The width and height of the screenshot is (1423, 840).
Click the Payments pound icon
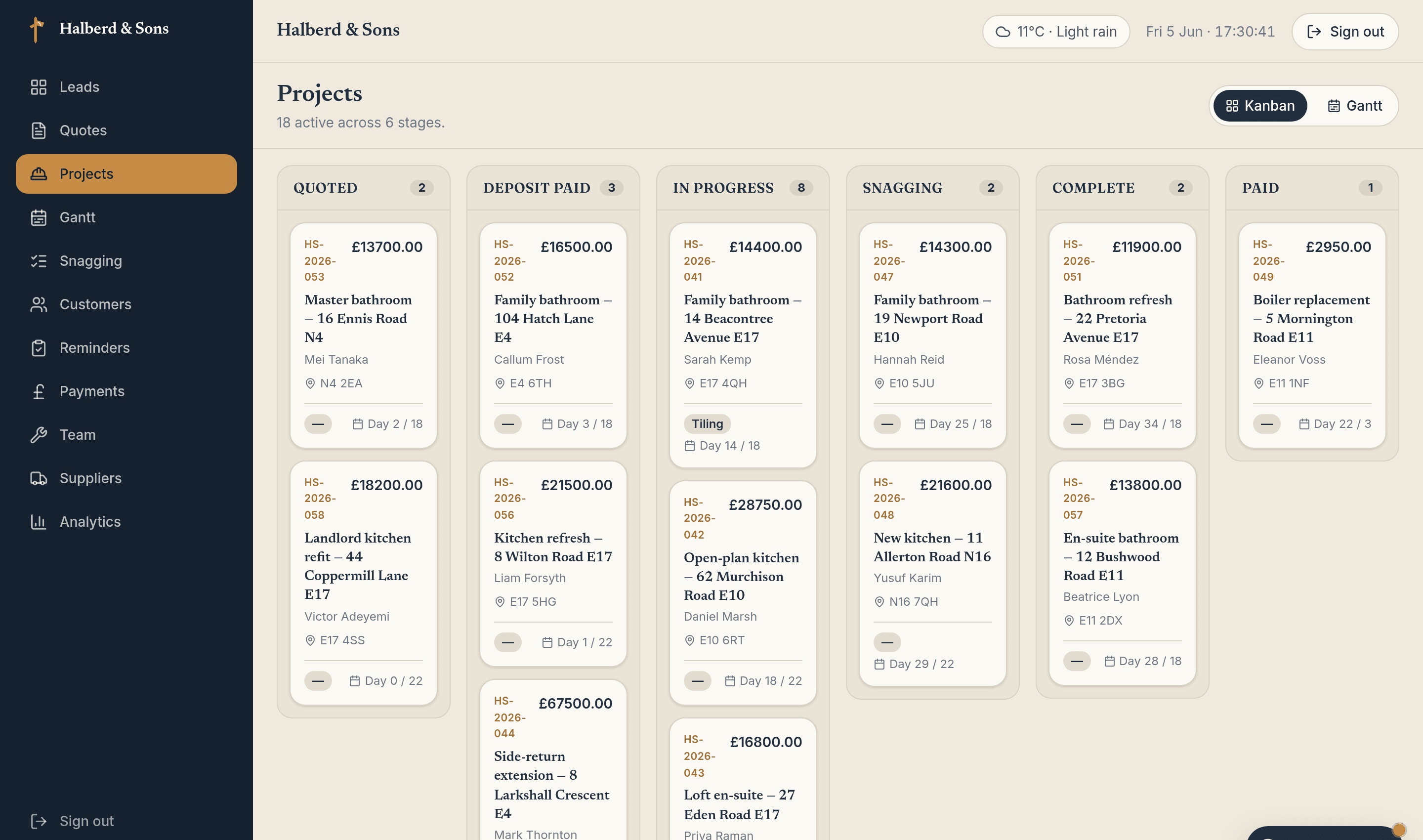pos(39,392)
